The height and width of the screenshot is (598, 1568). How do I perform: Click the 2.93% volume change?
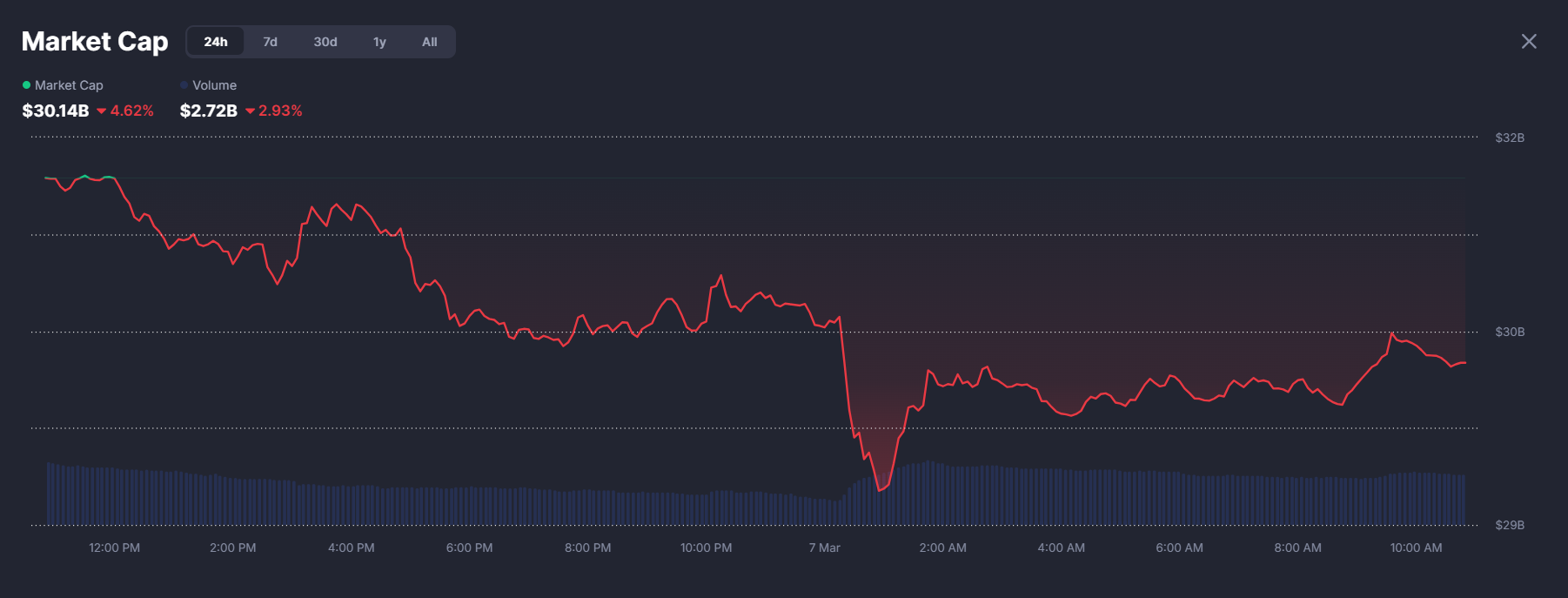[x=280, y=111]
